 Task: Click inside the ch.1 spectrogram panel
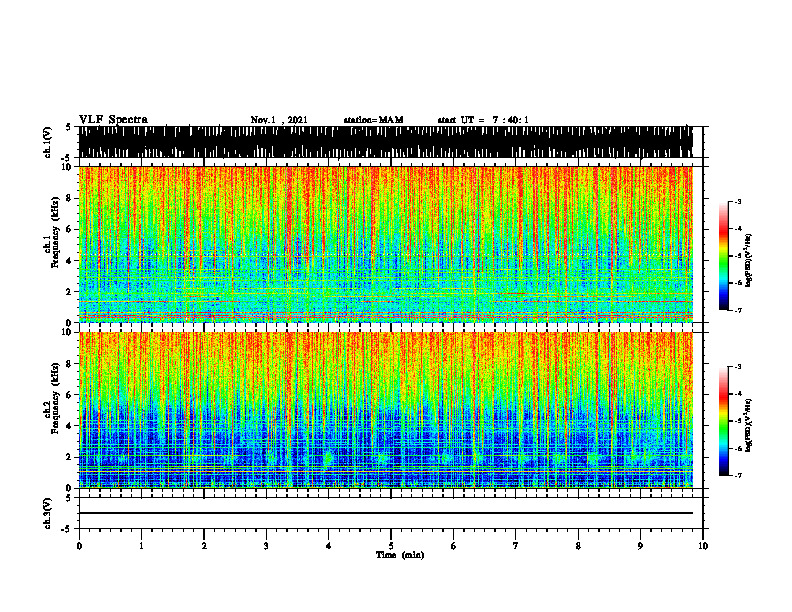[385, 244]
